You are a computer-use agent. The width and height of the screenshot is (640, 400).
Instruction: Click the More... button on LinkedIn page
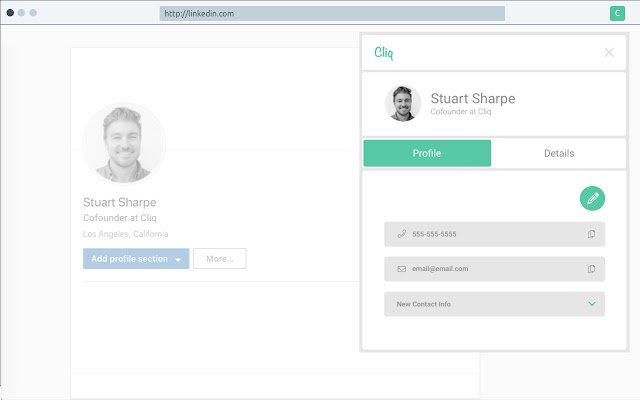pyautogui.click(x=220, y=258)
